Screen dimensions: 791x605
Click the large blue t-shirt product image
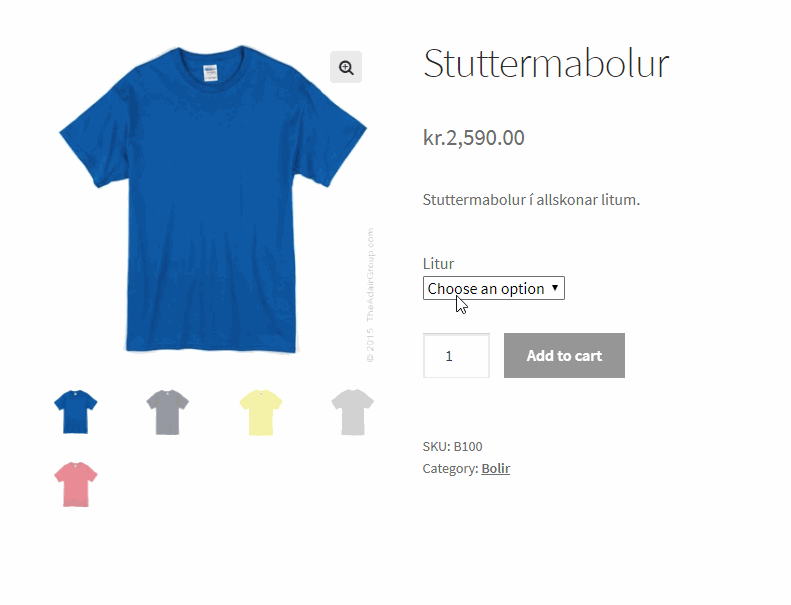click(x=213, y=199)
